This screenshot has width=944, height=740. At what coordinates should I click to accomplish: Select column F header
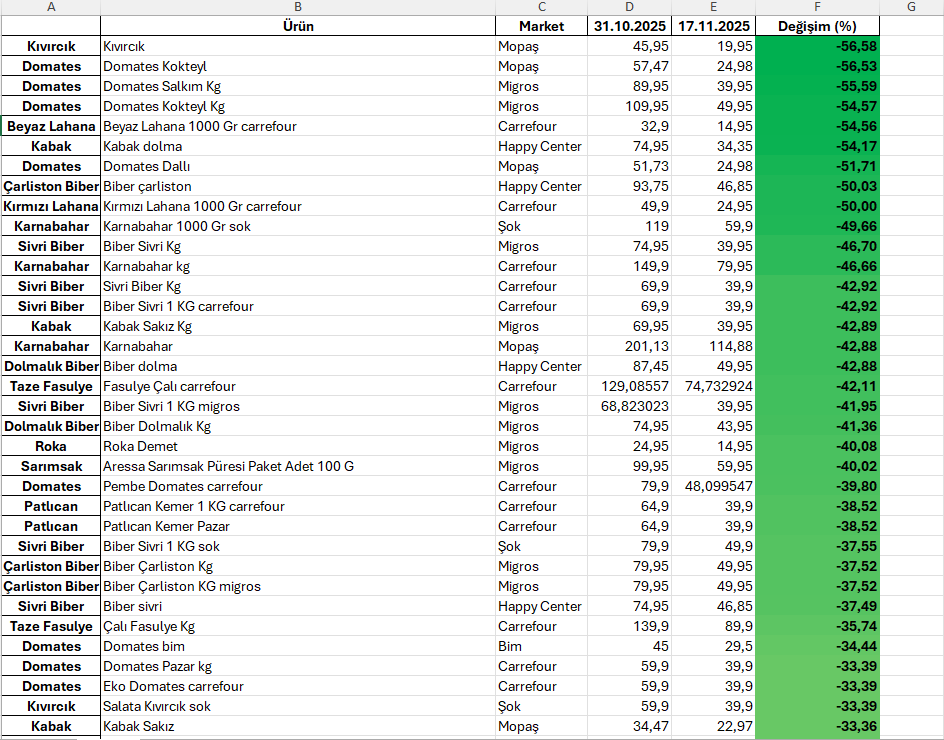pos(818,7)
